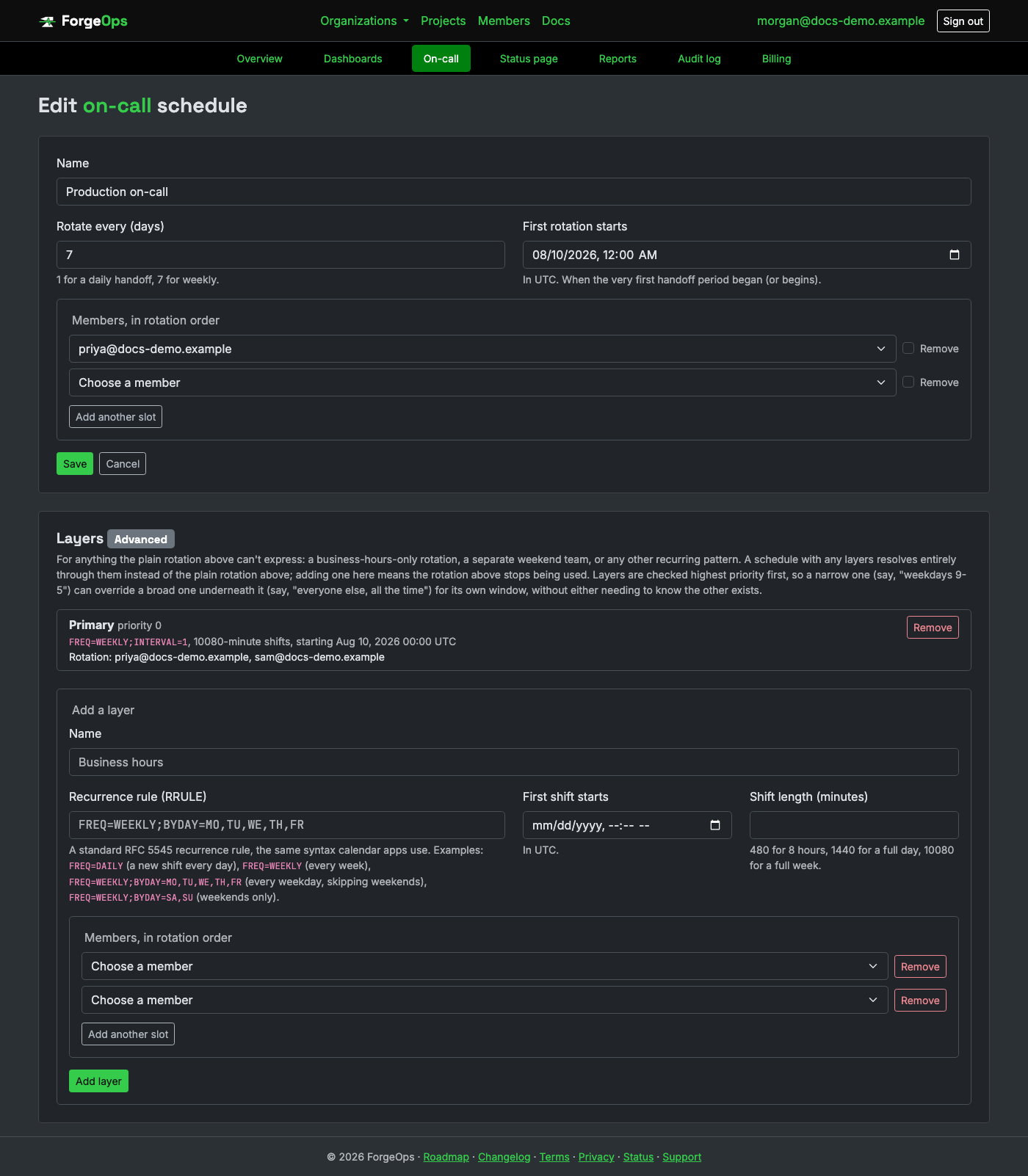Viewport: 1028px width, 1176px height.
Task: Cancel editing the schedule
Action: [x=123, y=464]
